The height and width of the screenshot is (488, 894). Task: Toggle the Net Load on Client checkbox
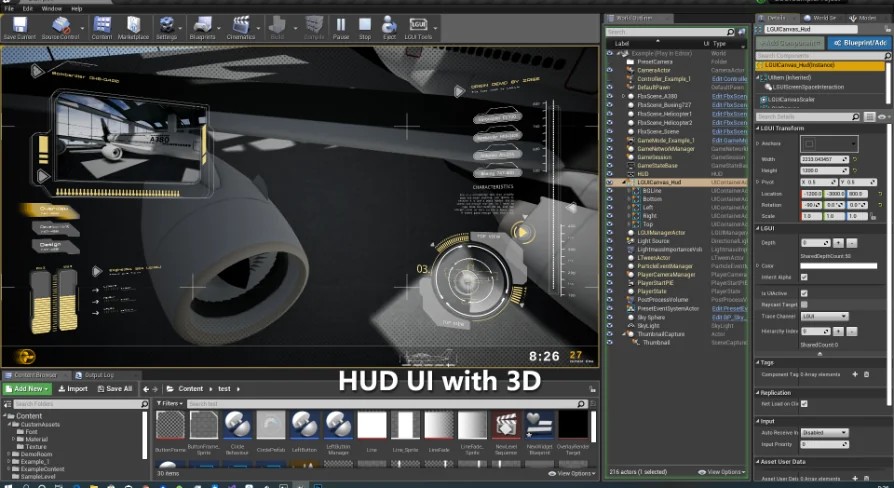click(x=804, y=404)
